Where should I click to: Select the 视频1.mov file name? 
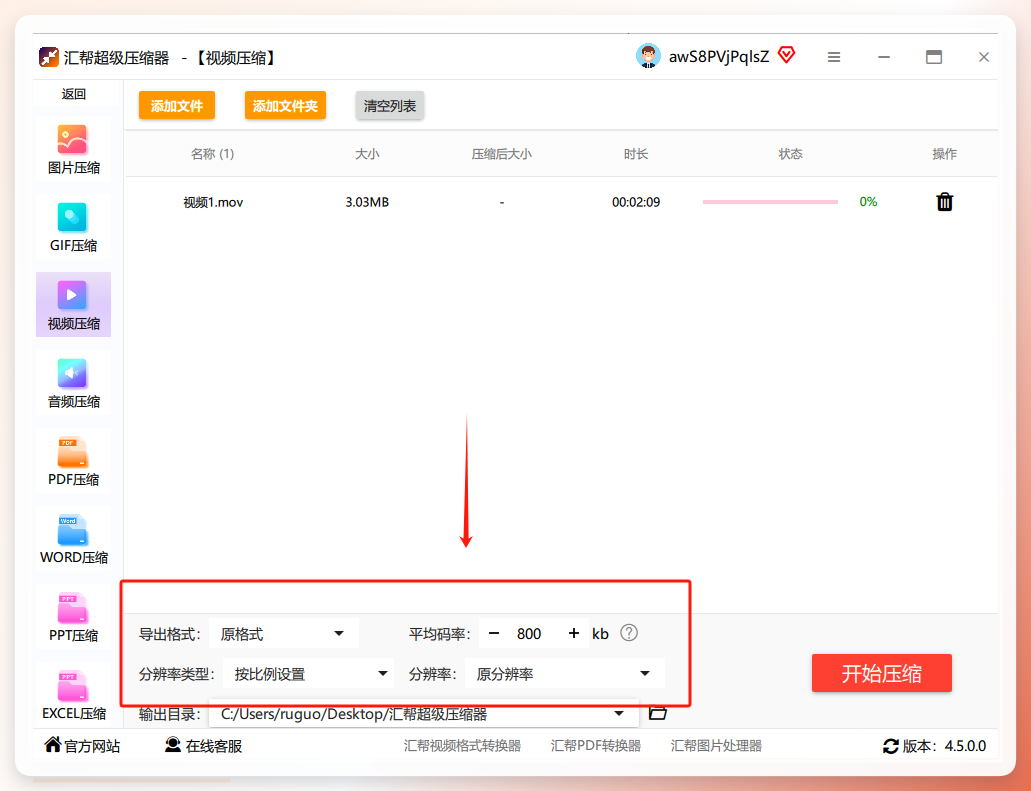click(x=213, y=202)
